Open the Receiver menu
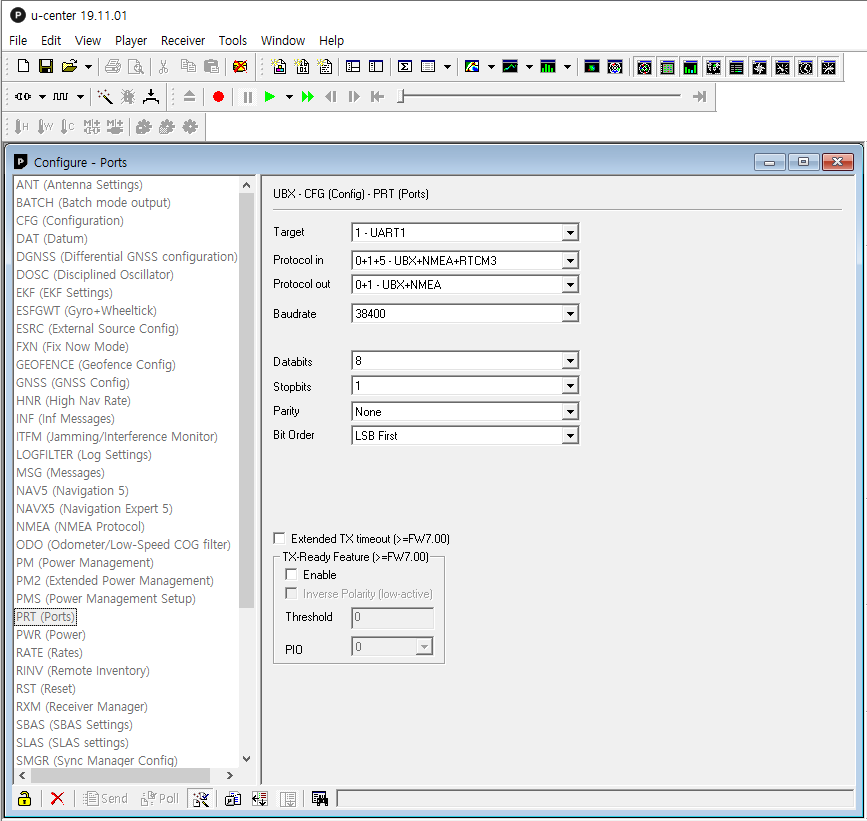This screenshot has height=821, width=867. [183, 40]
